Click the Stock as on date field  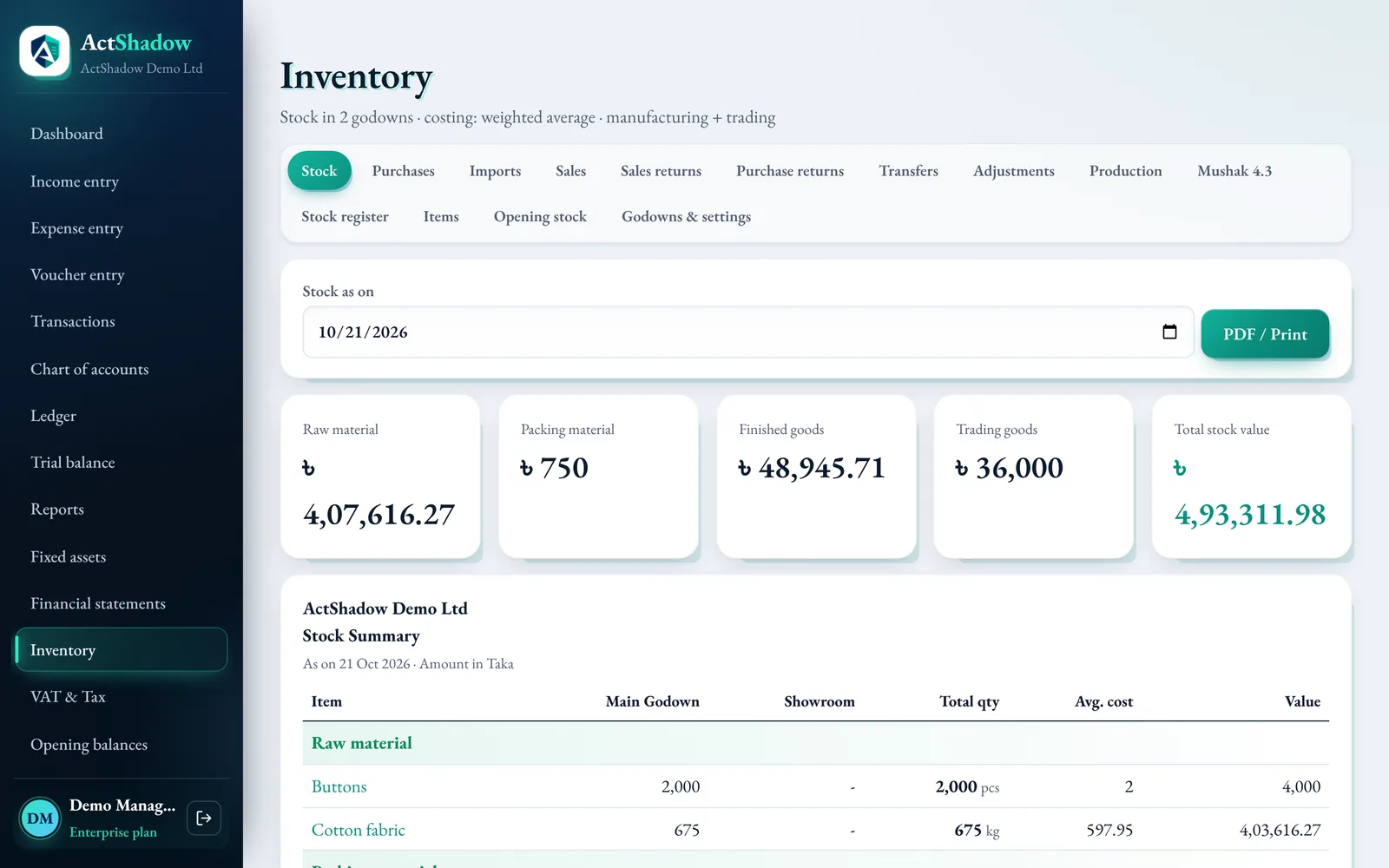[x=747, y=332]
